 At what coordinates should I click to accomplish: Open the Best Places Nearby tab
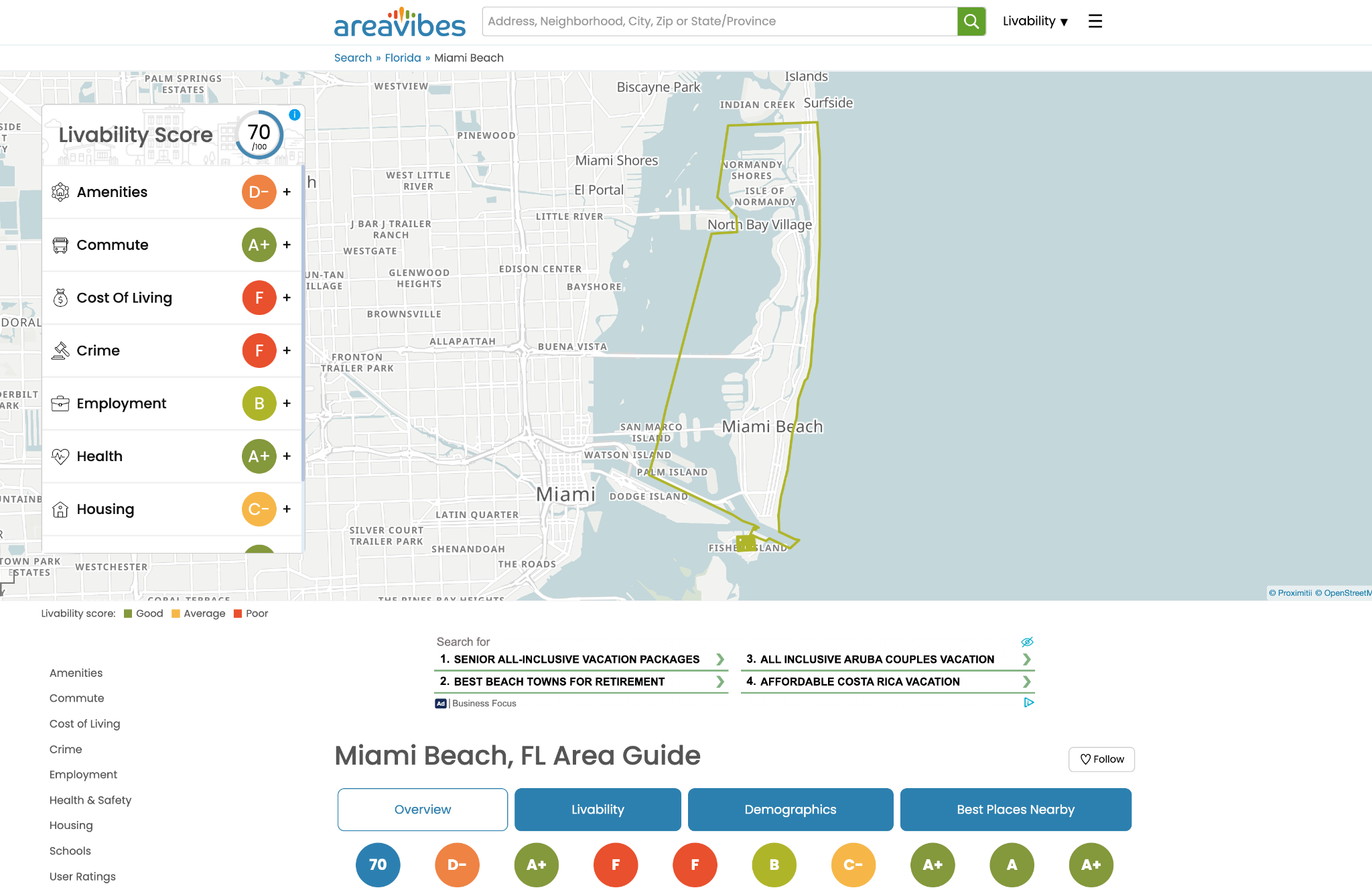tap(1015, 810)
